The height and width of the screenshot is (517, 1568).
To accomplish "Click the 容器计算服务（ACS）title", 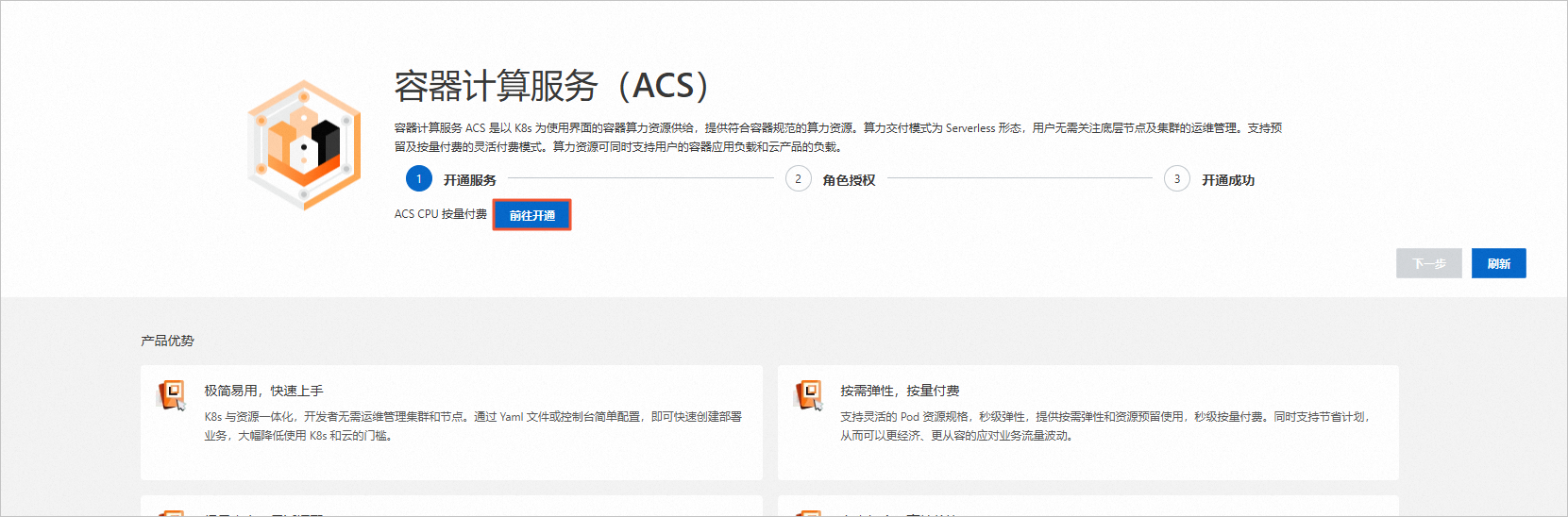I will 551,86.
